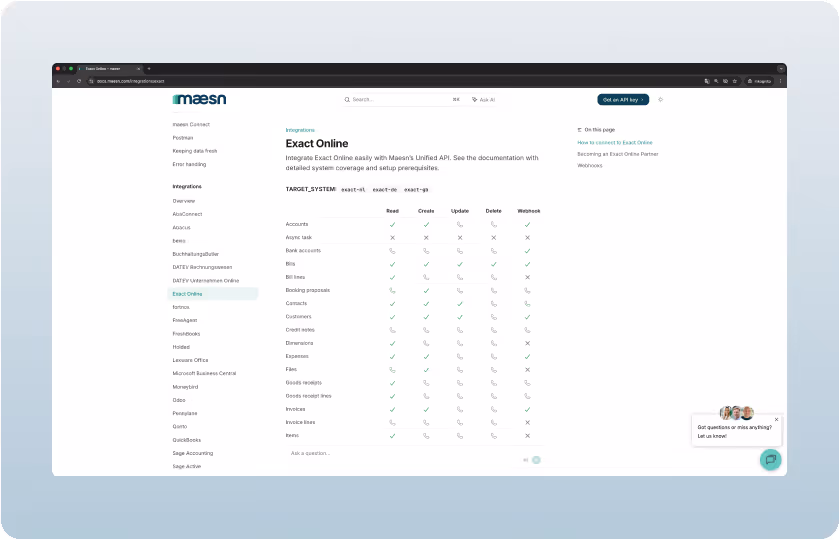Open 'Error handling' sidebar link
This screenshot has height=540, width=840.
[189, 164]
